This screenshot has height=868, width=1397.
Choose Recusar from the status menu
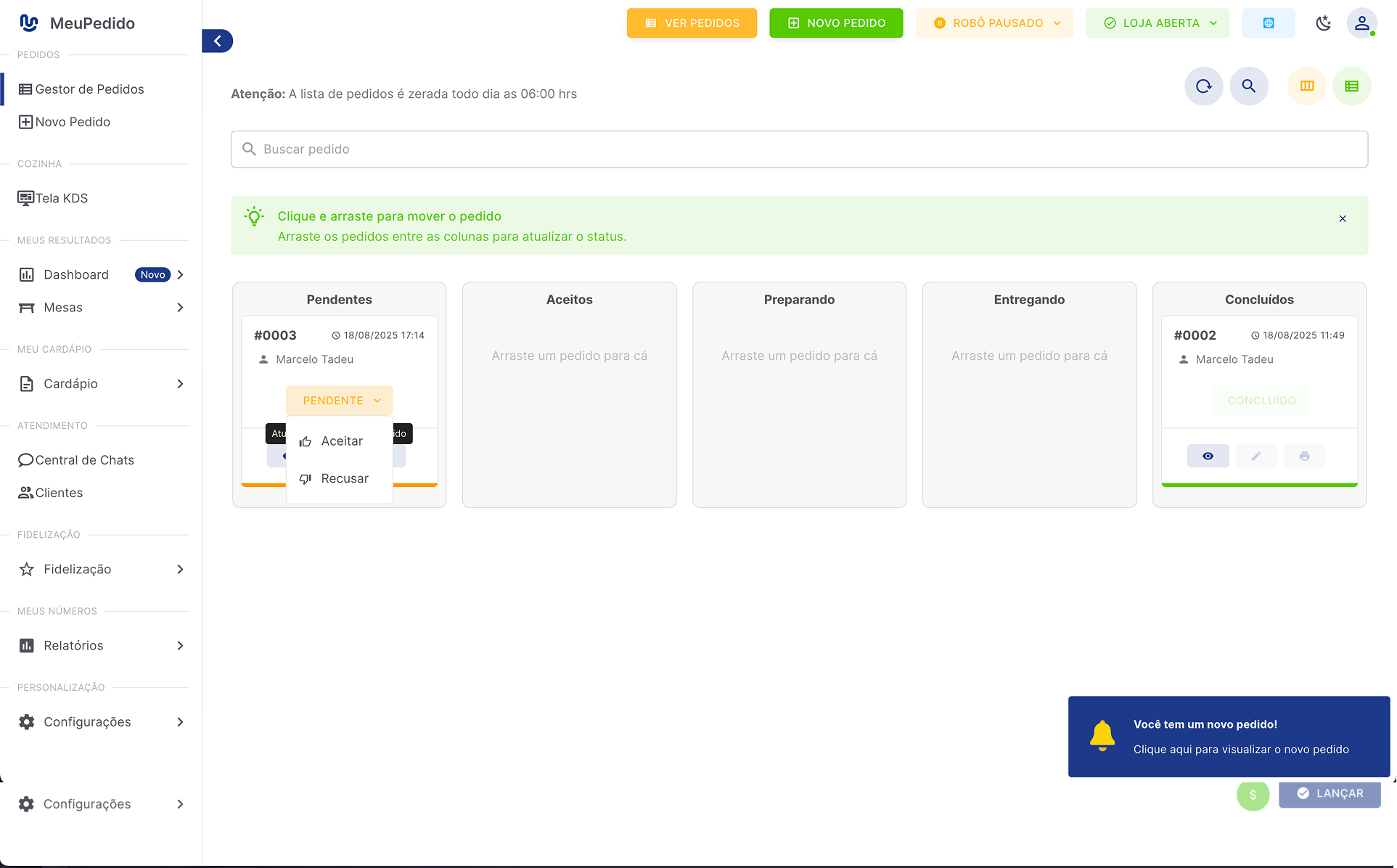tap(345, 478)
